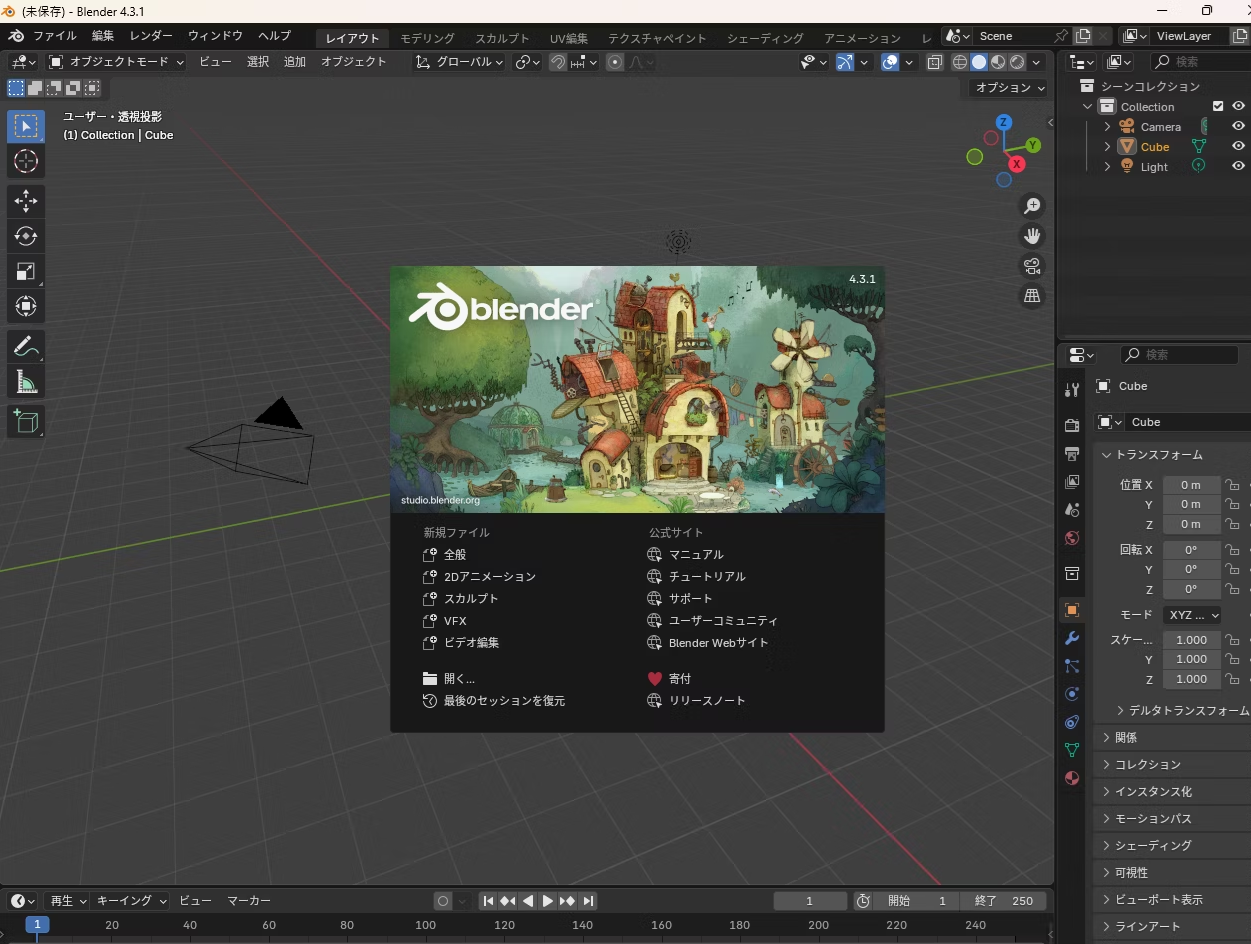Switch to the シェーディング workspace tab
Screen dimensions: 1251x944
pos(765,38)
